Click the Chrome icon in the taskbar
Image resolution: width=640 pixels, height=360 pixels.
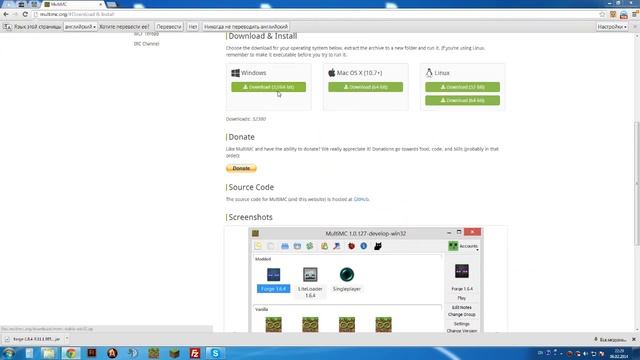click(x=71, y=353)
